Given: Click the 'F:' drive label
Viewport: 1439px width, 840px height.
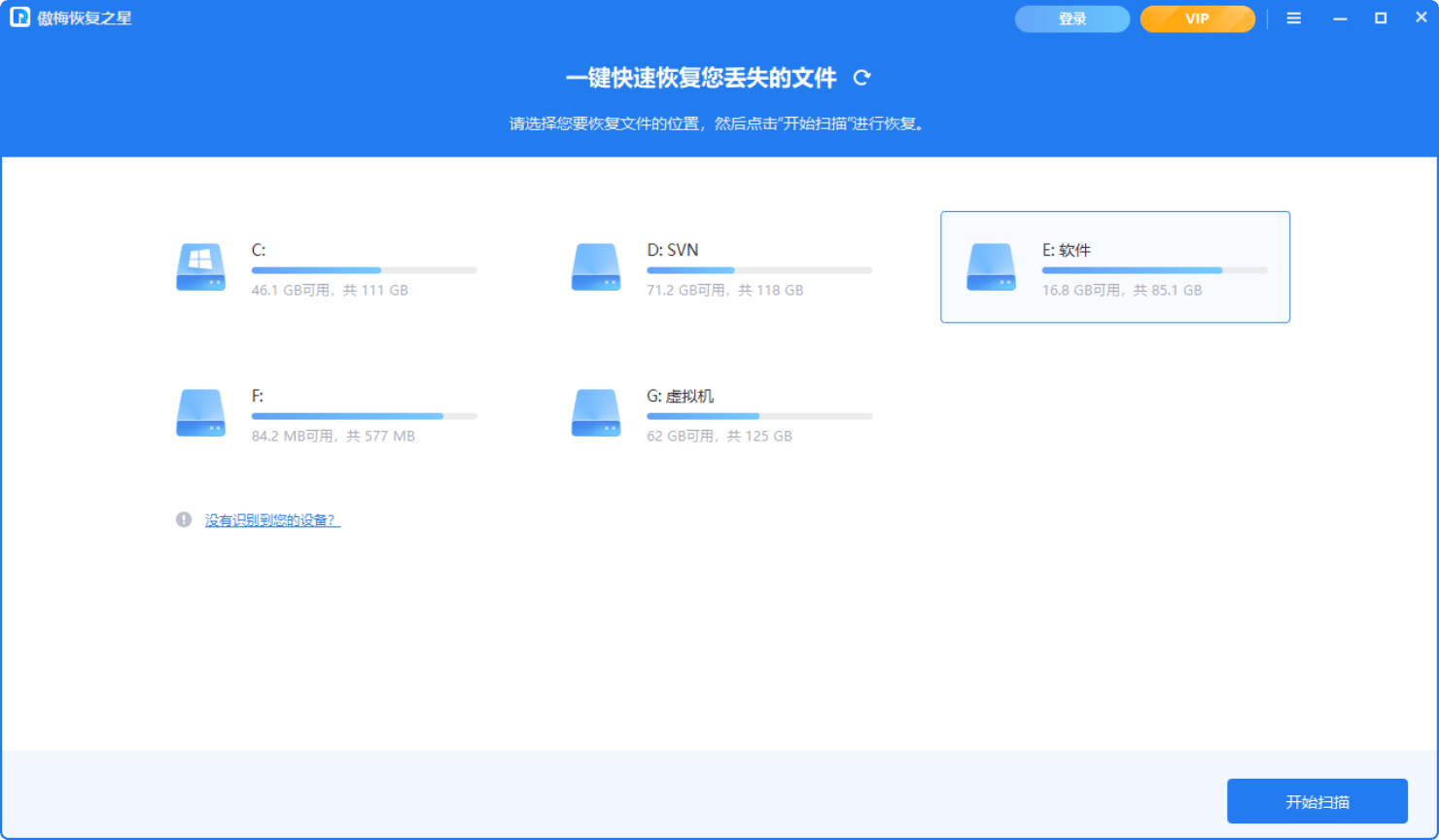Looking at the screenshot, I should [258, 396].
